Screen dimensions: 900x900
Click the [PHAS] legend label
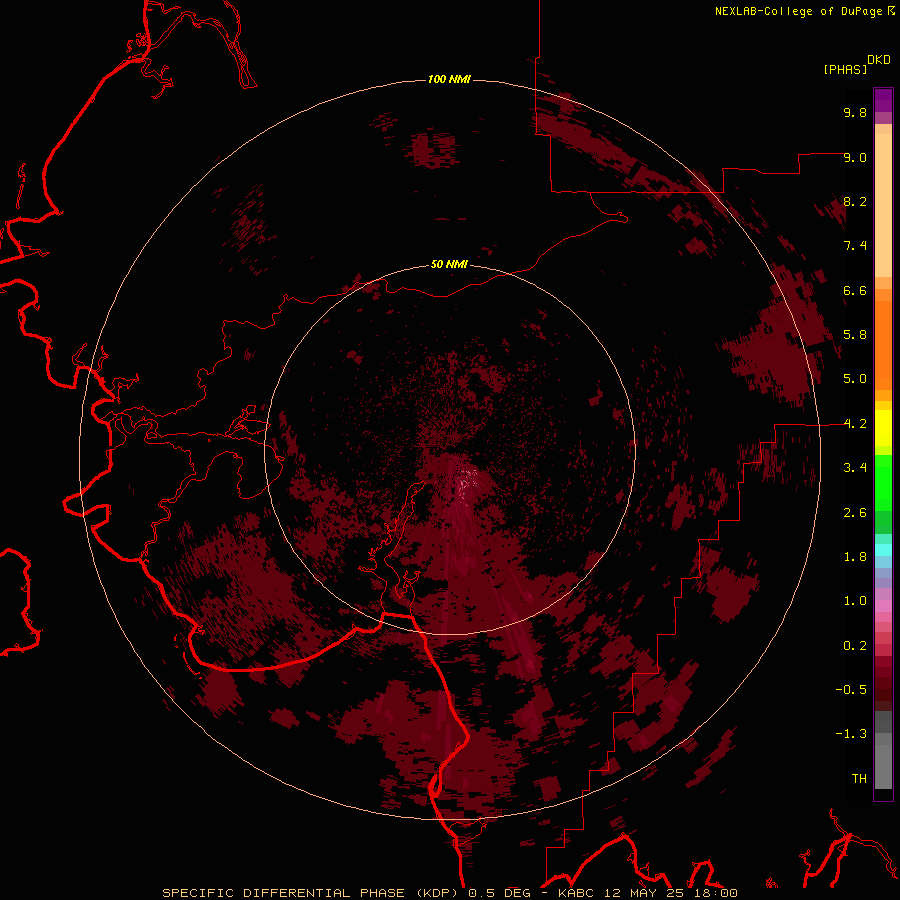click(x=845, y=70)
